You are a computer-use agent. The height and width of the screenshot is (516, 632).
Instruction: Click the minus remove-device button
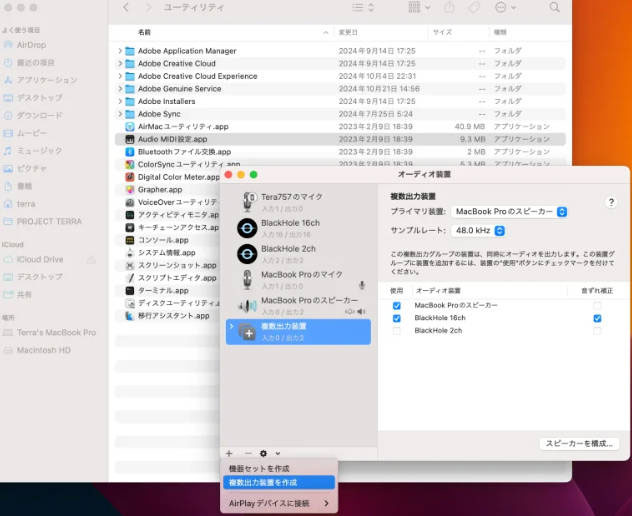(248, 454)
